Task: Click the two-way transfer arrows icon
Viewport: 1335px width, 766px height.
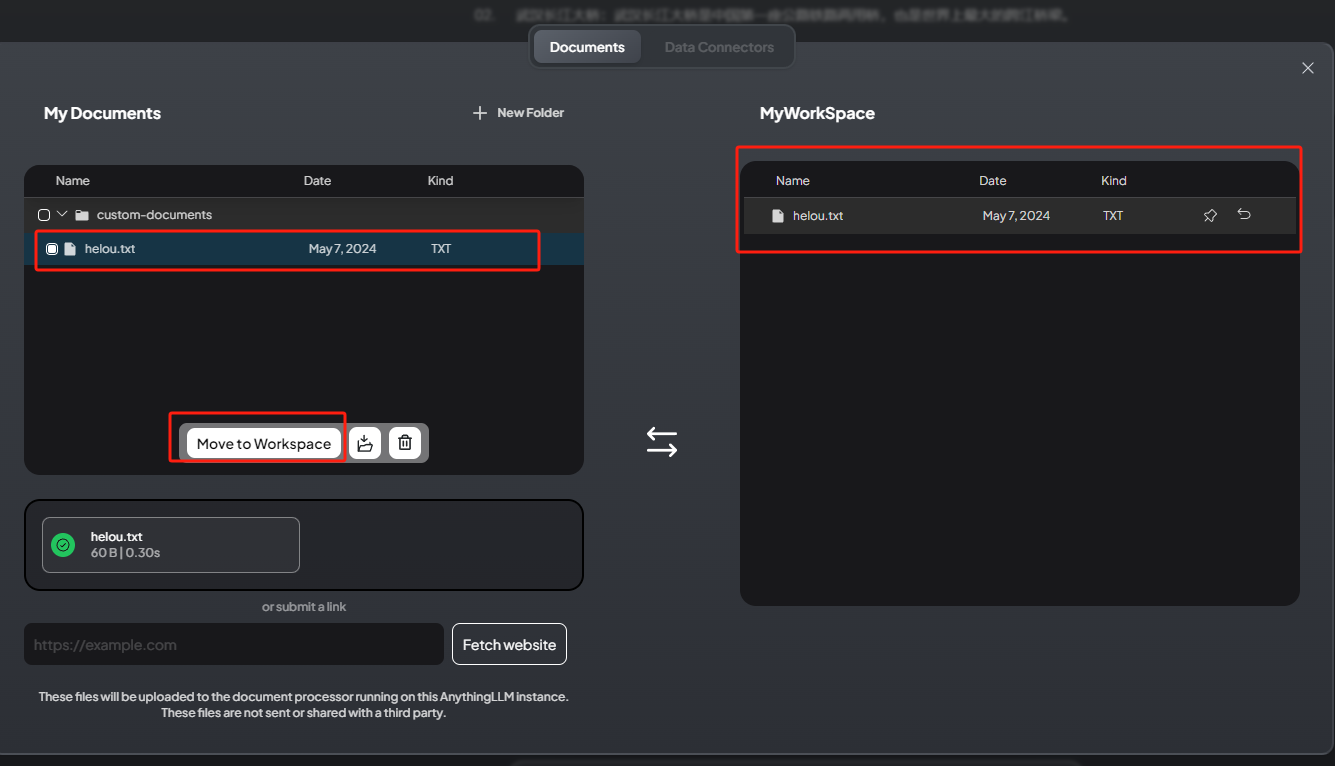Action: point(662,442)
